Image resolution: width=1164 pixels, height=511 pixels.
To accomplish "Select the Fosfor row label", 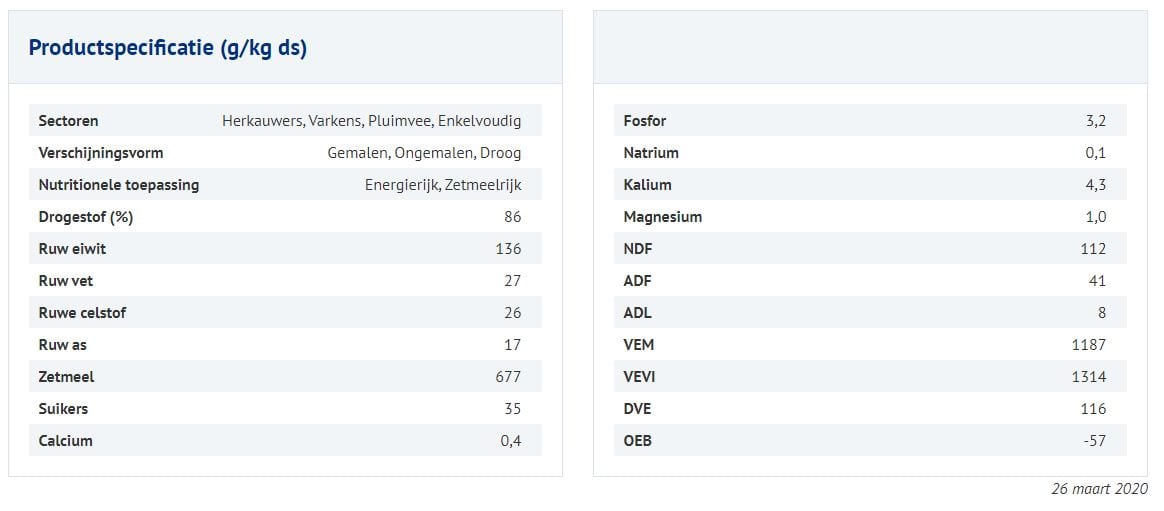I will tap(644, 121).
